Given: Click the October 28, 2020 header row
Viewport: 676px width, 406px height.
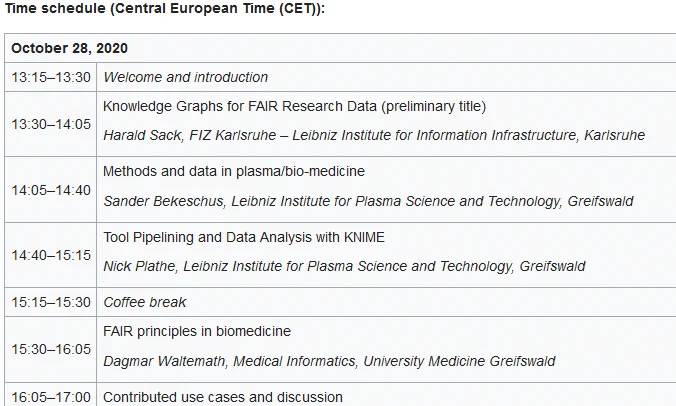Looking at the screenshot, I should 340,48.
